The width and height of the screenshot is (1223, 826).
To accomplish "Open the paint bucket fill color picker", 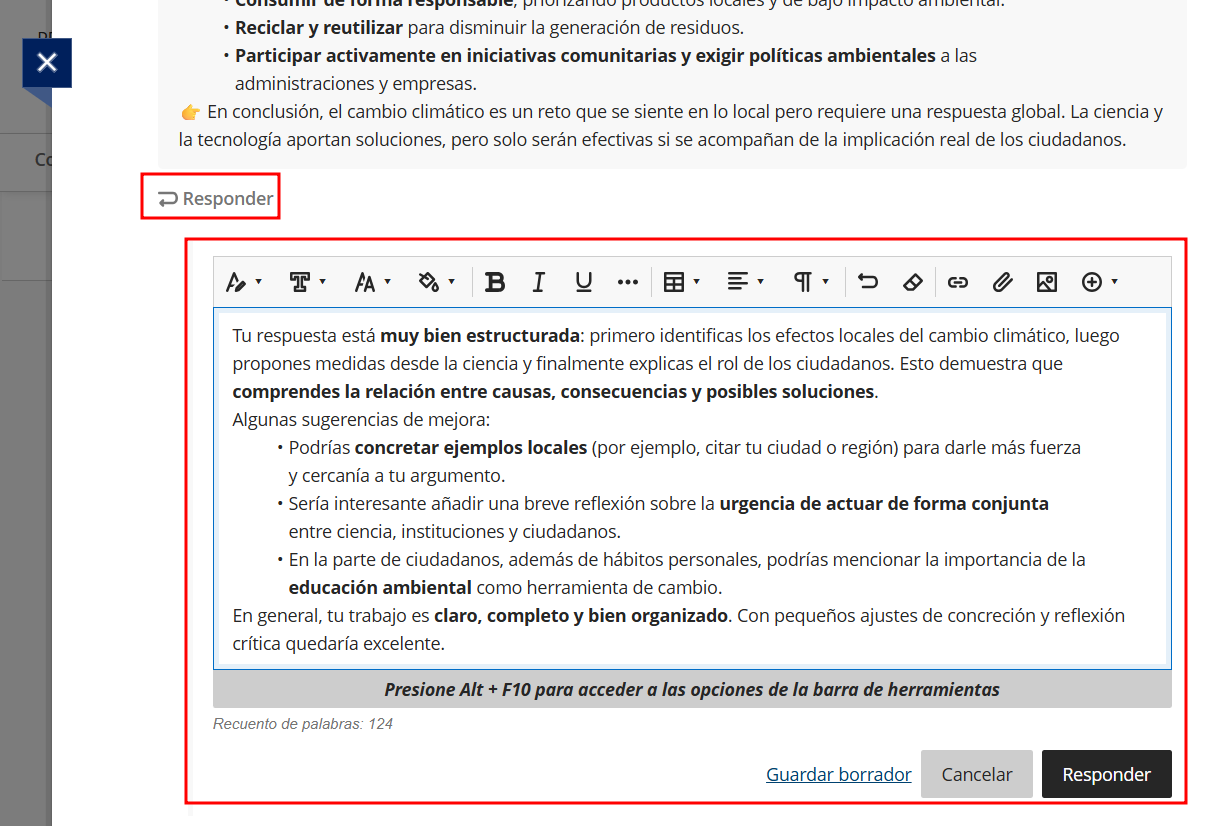I will tap(437, 282).
